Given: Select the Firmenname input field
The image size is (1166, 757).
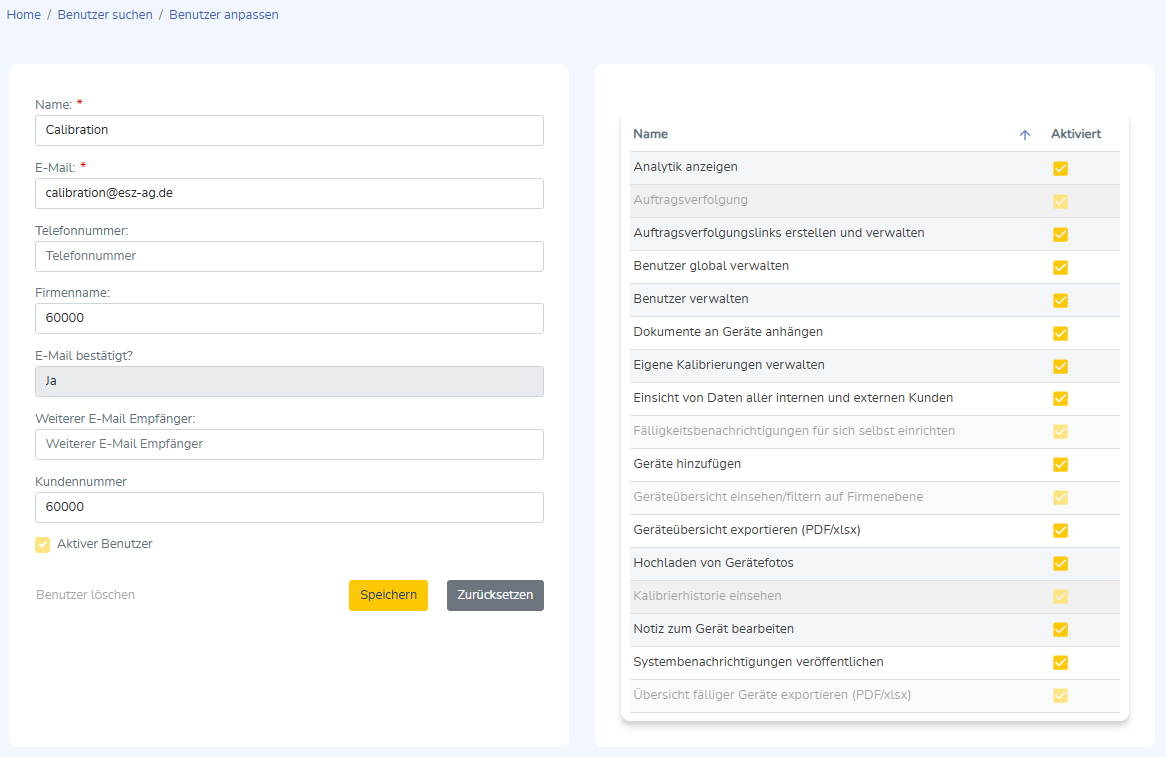Looking at the screenshot, I should [x=289, y=318].
